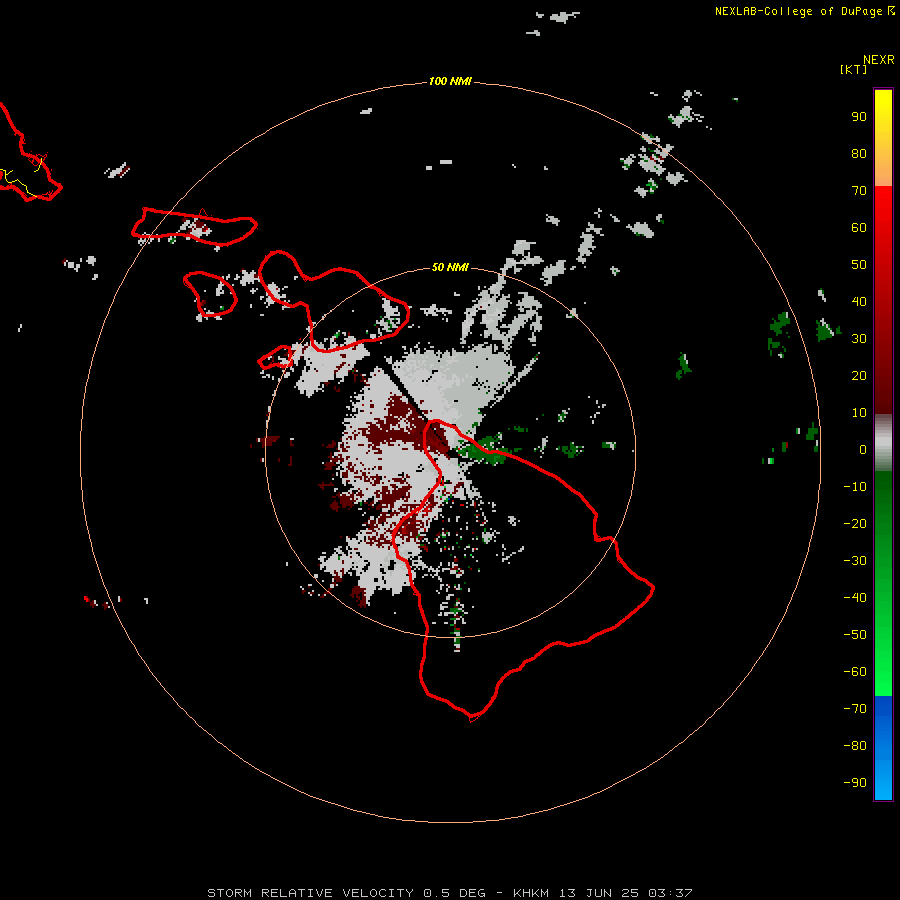Click the KT units label above the color bar
The width and height of the screenshot is (900, 900).
click(853, 69)
